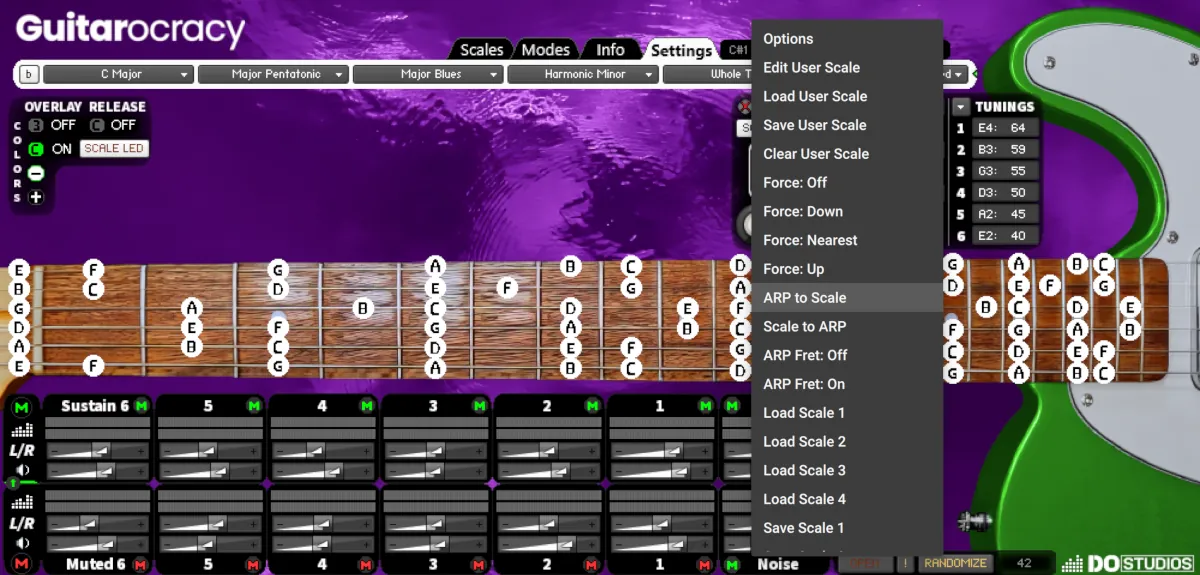This screenshot has height=575, width=1200.
Task: Select ARP to Scale menu entry
Action: coord(847,298)
